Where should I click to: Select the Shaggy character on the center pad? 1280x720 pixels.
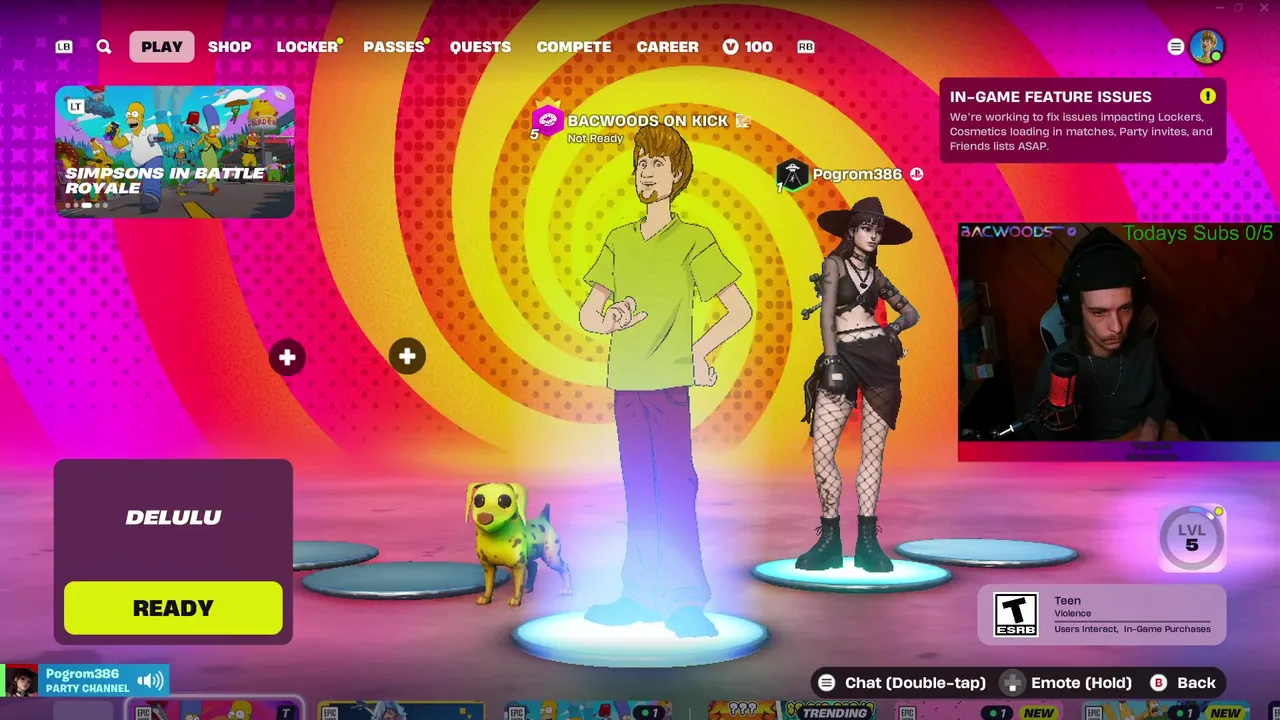[x=660, y=380]
